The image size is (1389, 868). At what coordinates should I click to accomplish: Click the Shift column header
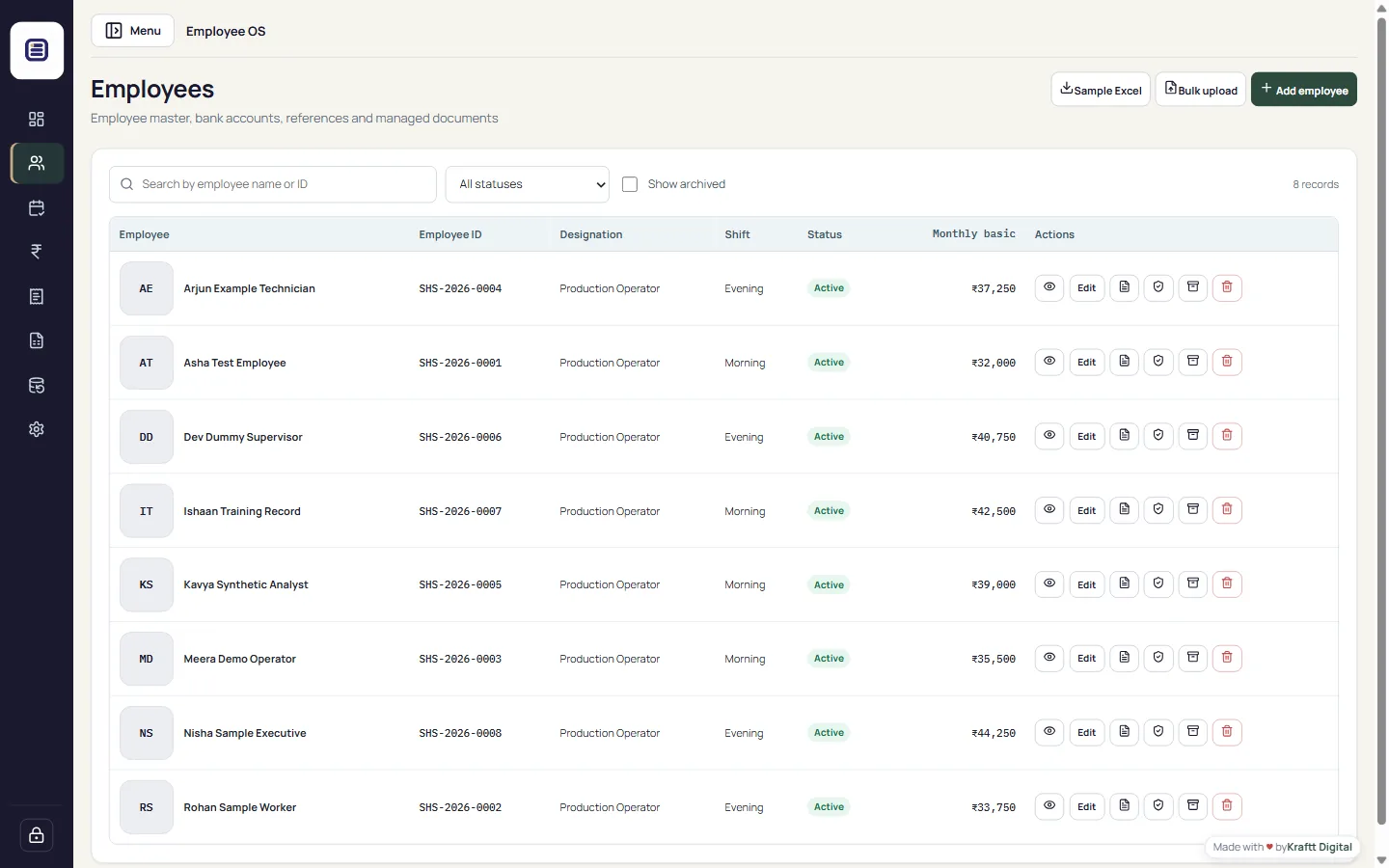point(737,234)
